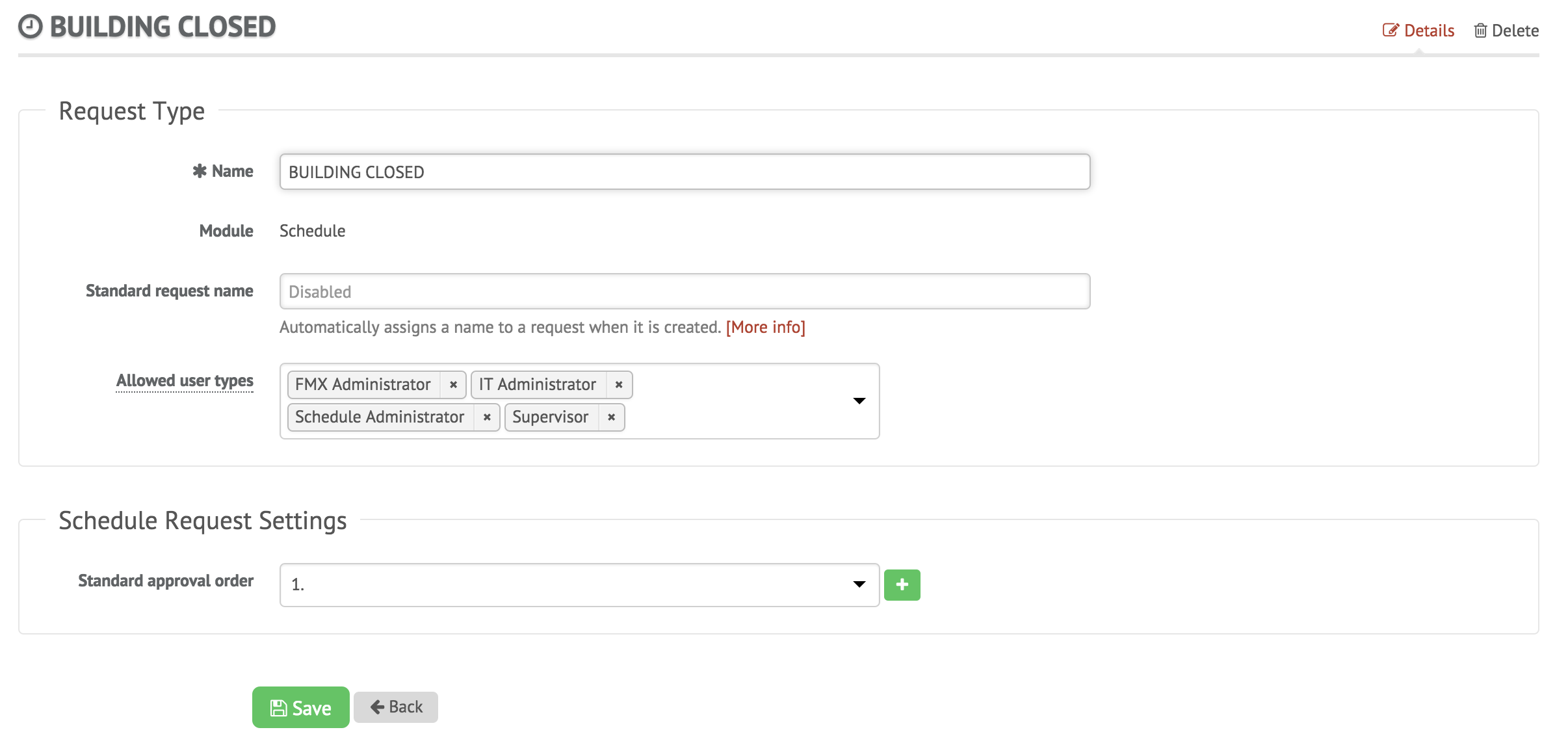This screenshot has height=745, width=1568.
Task: Click the left arrow icon on Back
Action: (x=377, y=707)
